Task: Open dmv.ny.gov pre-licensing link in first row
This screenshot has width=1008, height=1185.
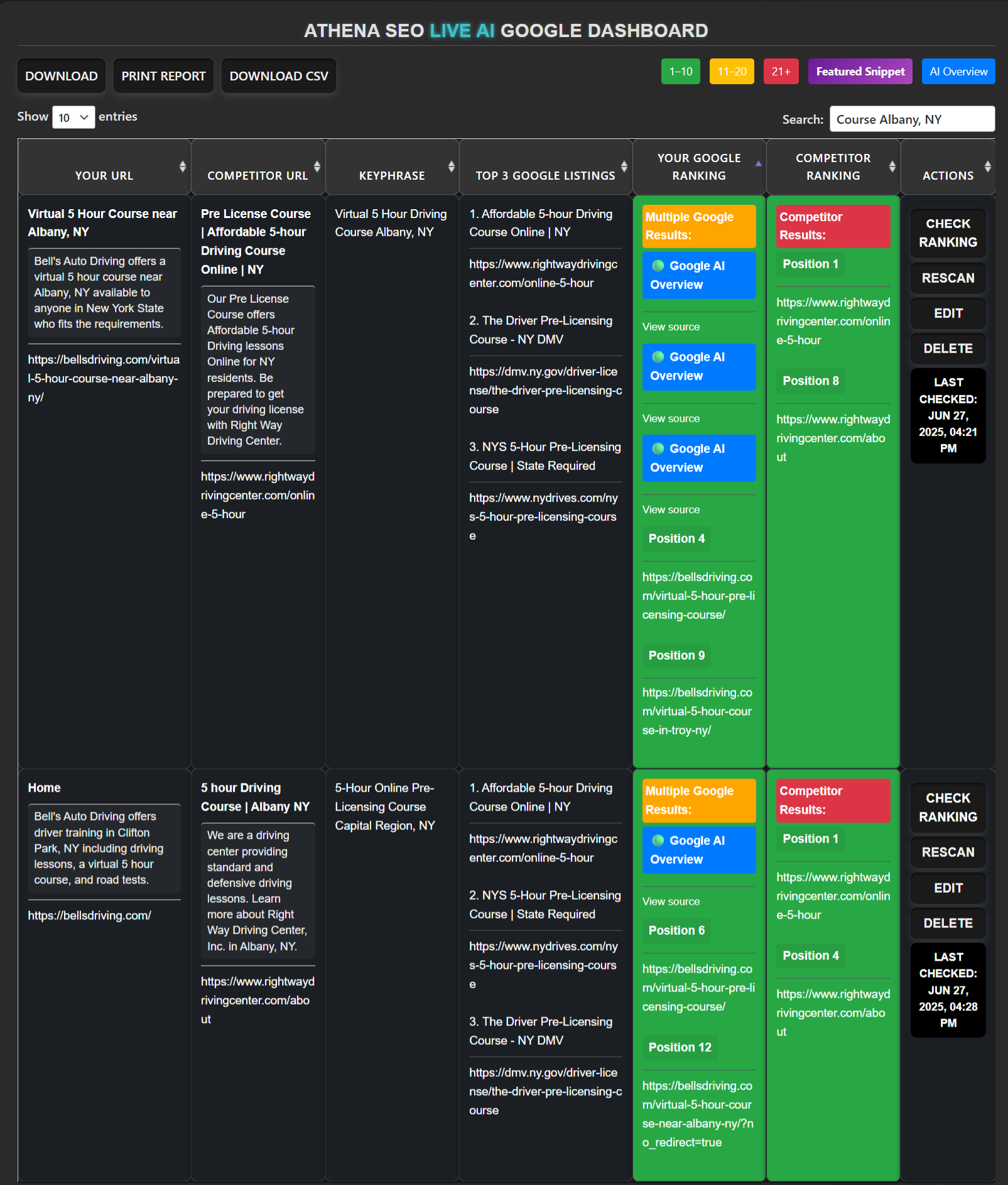Action: point(546,390)
